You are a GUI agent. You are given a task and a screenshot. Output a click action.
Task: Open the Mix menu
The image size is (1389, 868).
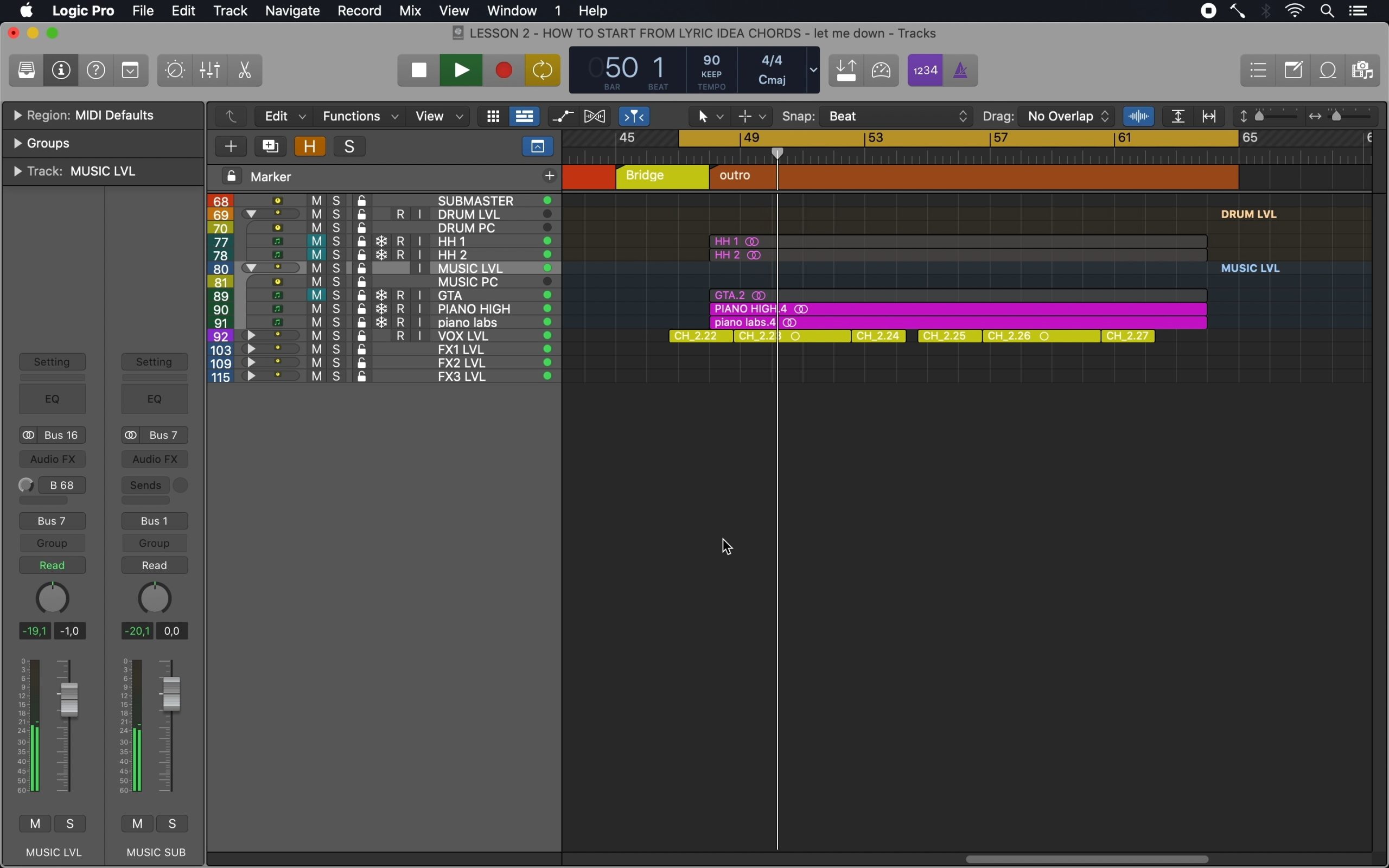point(410,11)
